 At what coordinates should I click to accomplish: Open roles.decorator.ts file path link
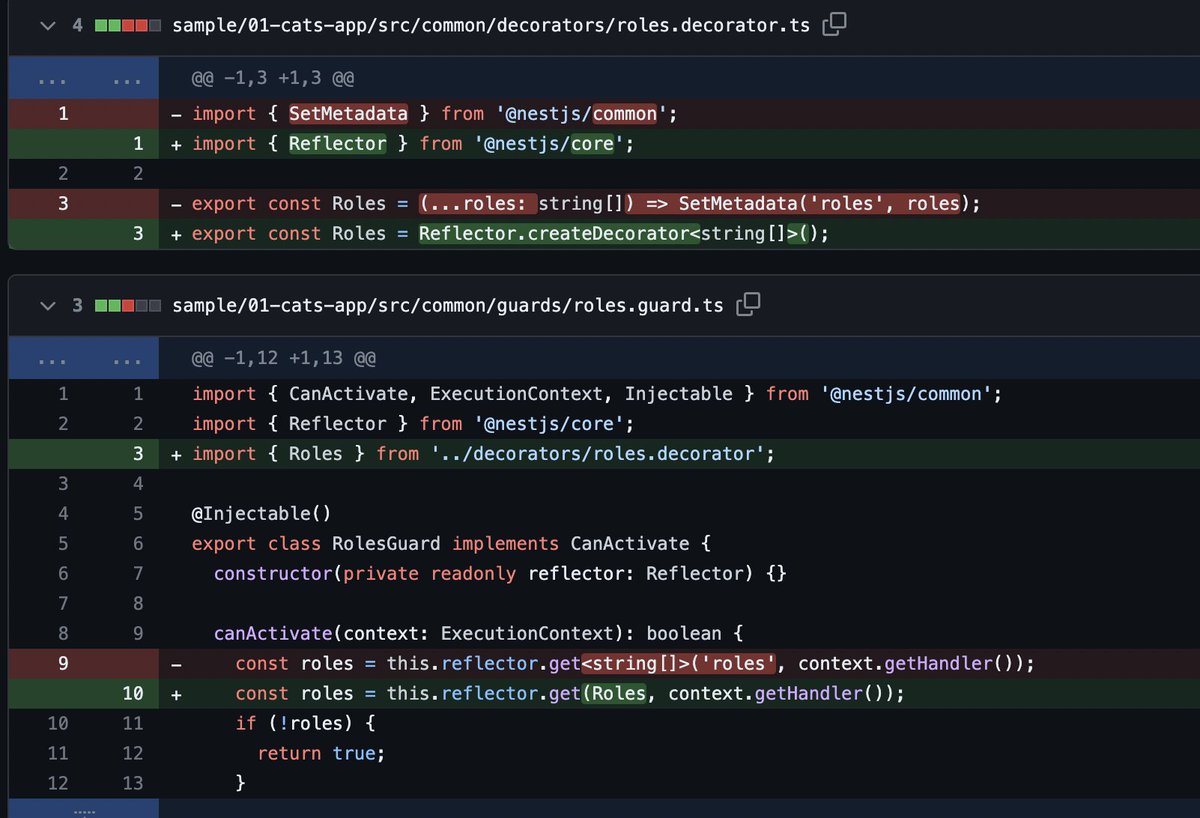493,25
